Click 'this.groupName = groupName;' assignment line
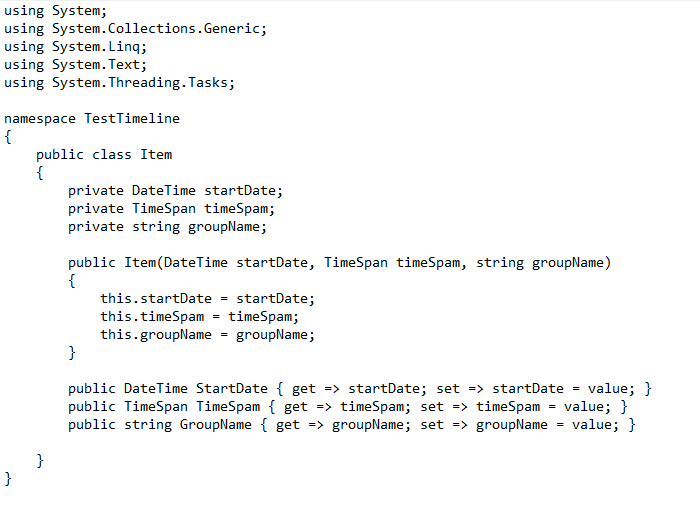Viewport: 700px width, 510px height. click(x=207, y=335)
